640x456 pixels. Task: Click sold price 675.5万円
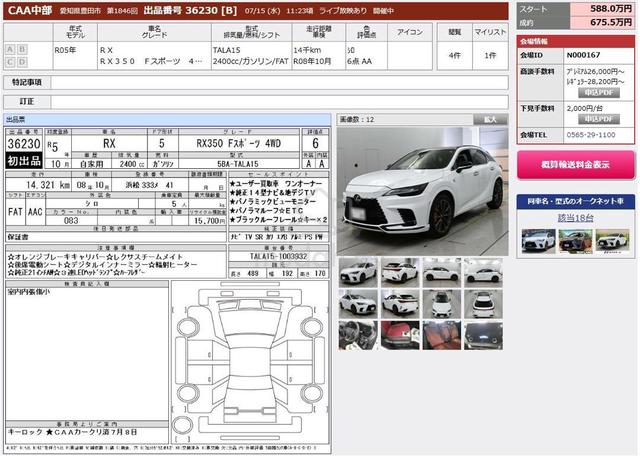(611, 22)
